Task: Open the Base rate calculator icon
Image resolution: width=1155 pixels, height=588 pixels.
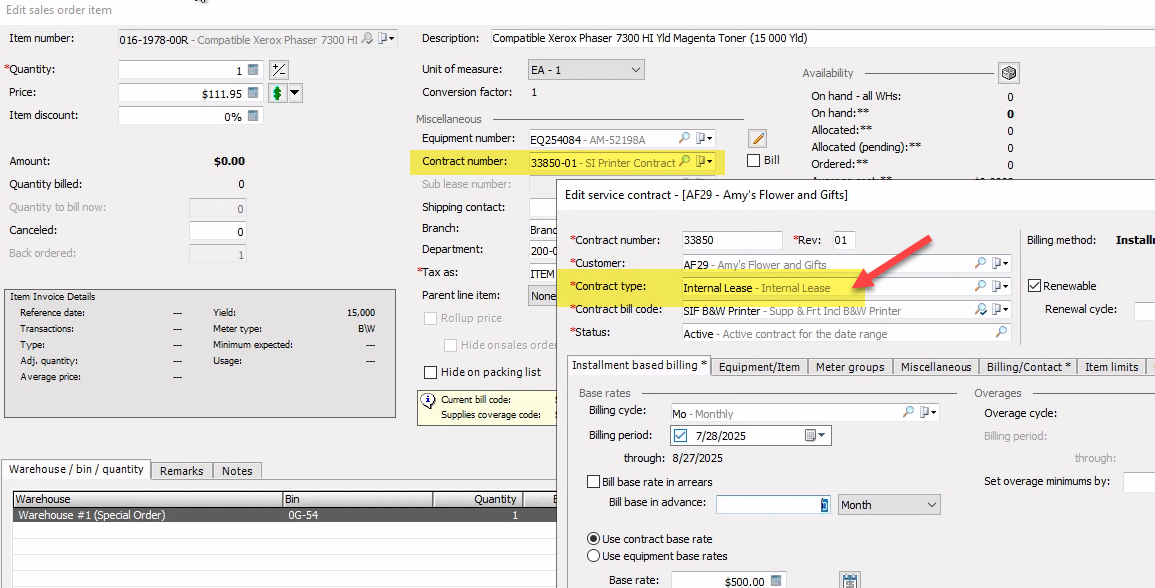Action: pyautogui.click(x=776, y=581)
